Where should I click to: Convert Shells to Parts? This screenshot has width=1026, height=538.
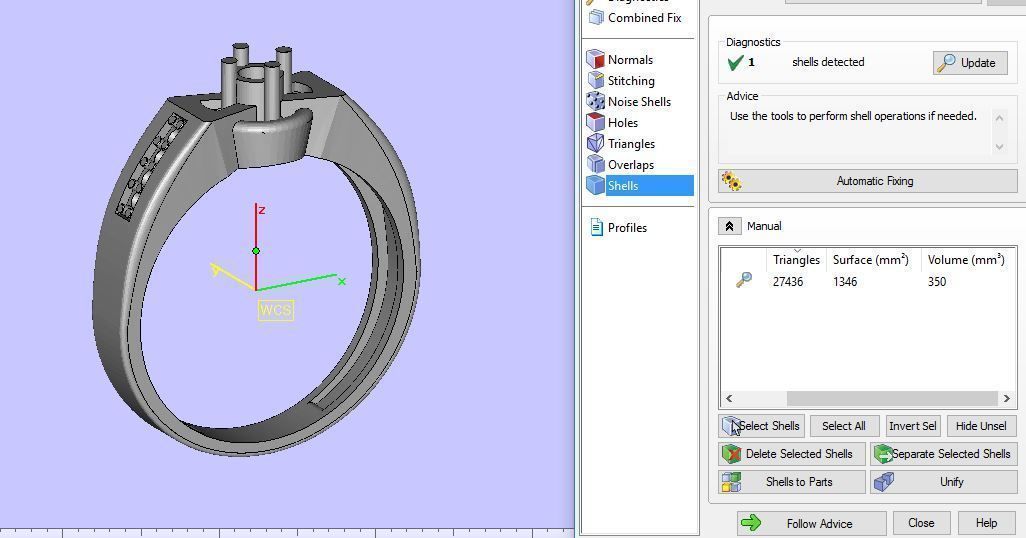click(x=792, y=482)
